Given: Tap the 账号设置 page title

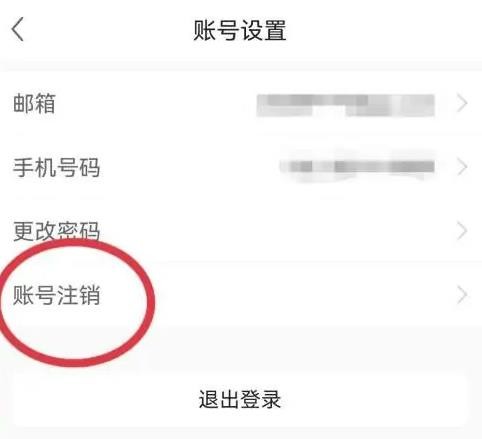Looking at the screenshot, I should pos(240,30).
